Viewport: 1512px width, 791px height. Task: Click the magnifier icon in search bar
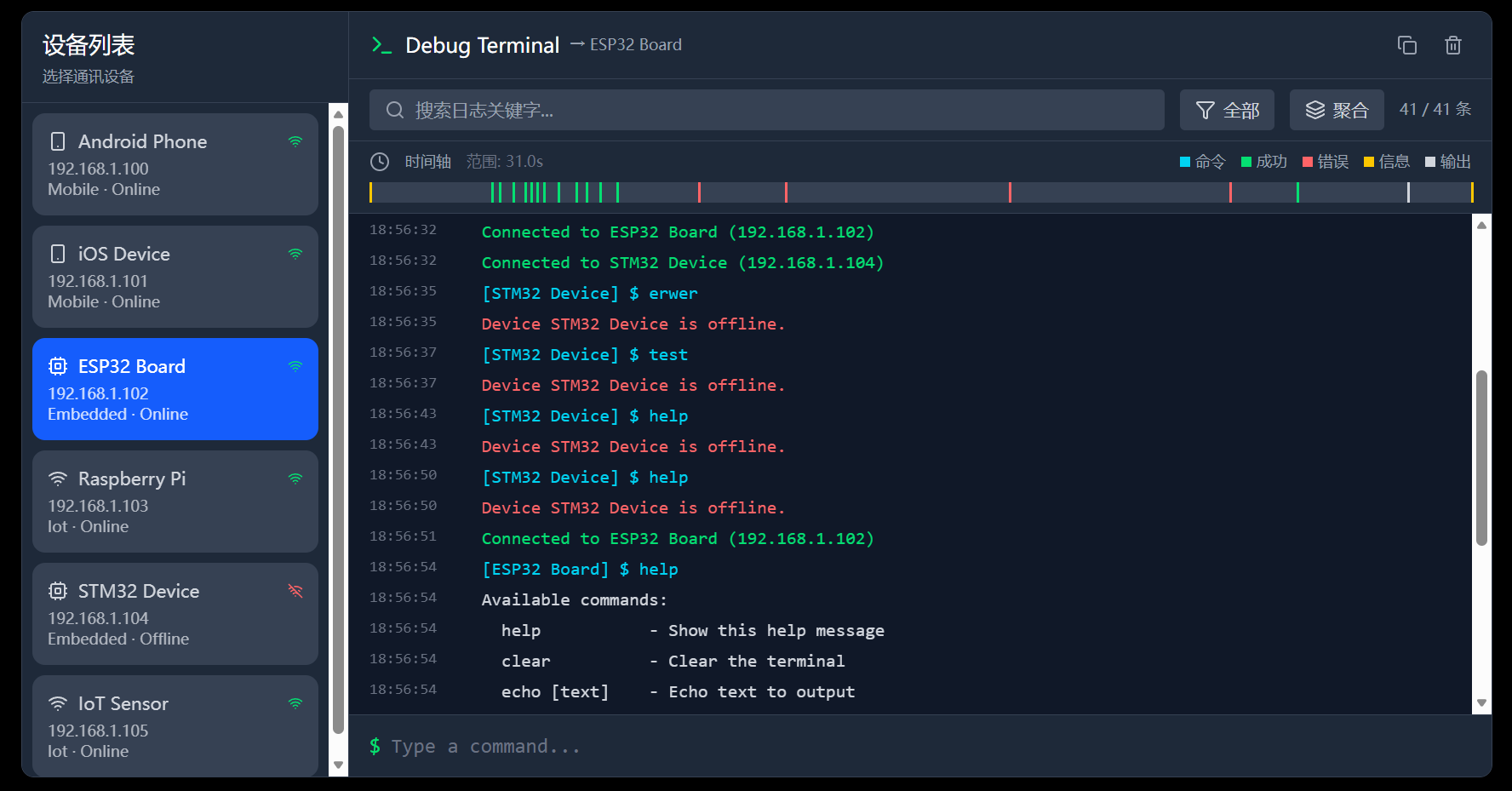(394, 111)
